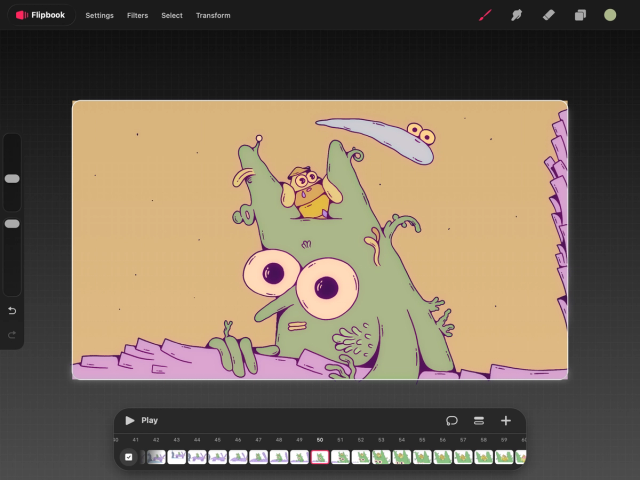The width and height of the screenshot is (640, 480).
Task: Toggle the loop playback icon
Action: (x=451, y=420)
